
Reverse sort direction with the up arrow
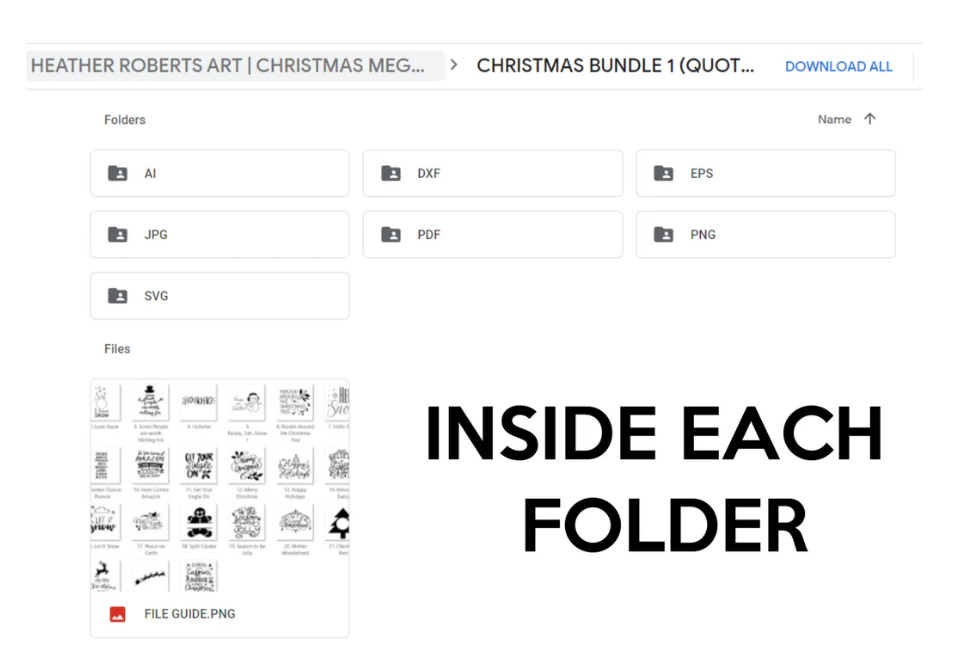tap(870, 119)
